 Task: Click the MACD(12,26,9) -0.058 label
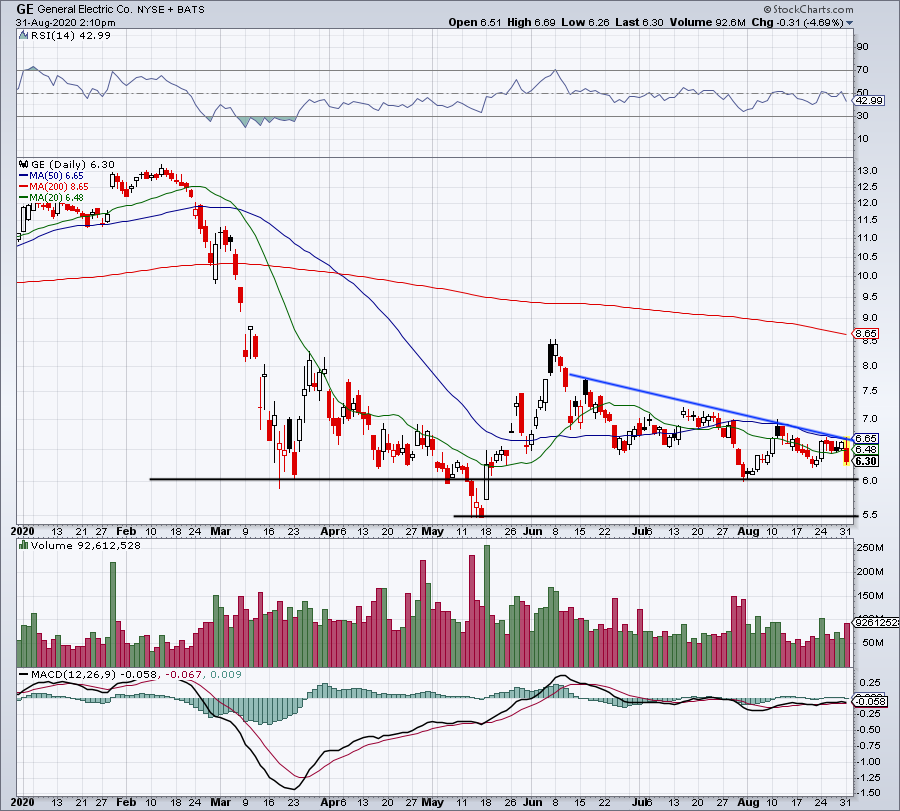point(96,674)
